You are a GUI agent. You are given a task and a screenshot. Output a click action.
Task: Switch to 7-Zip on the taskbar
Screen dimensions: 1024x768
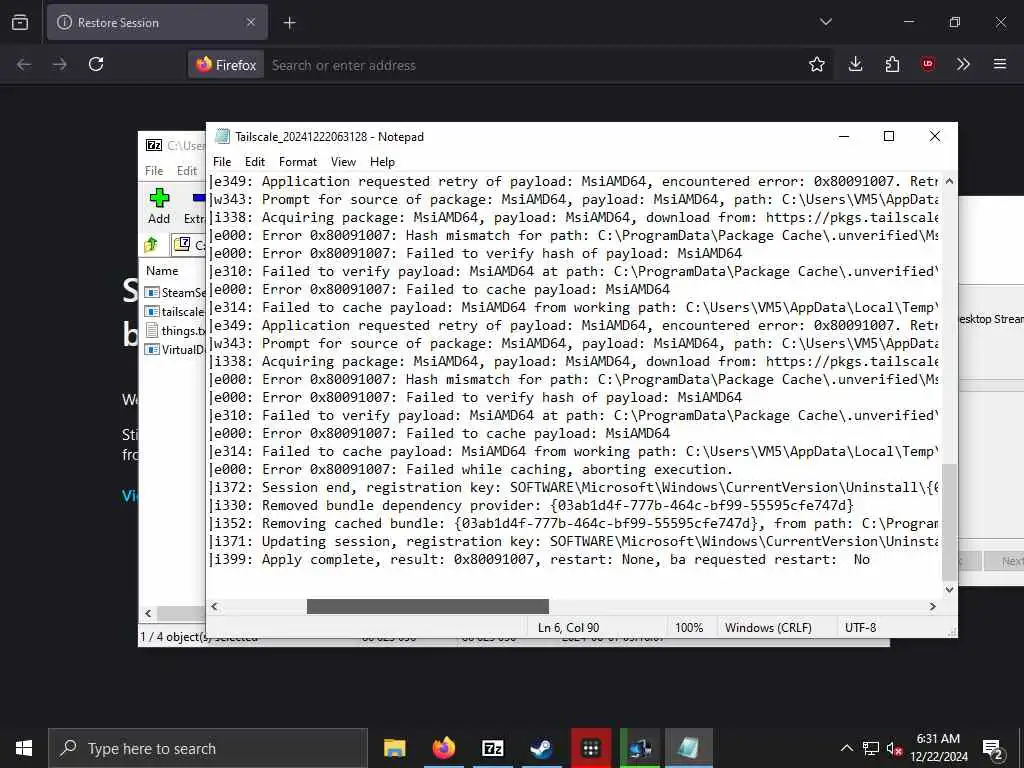point(492,748)
